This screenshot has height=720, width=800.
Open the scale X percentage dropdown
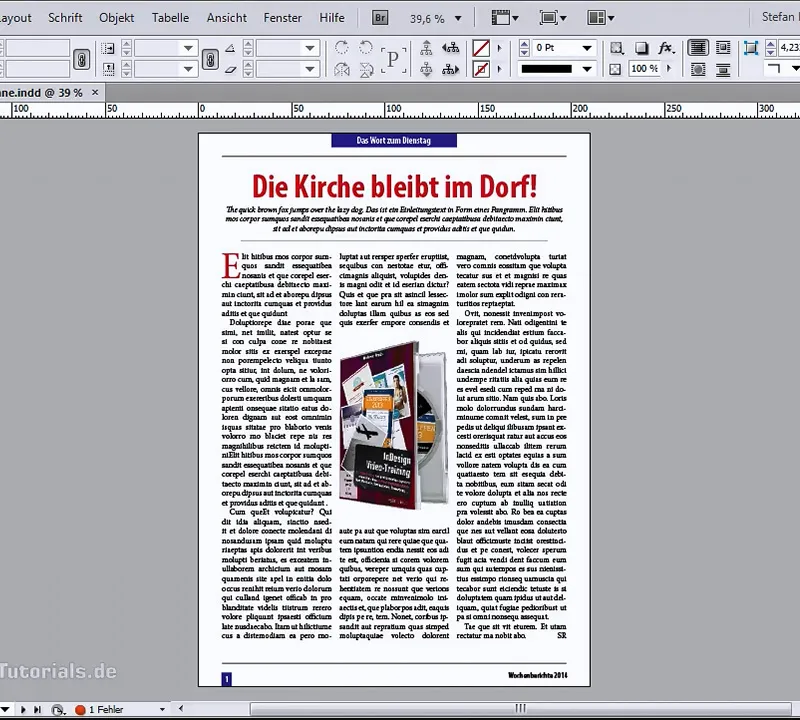[188, 48]
